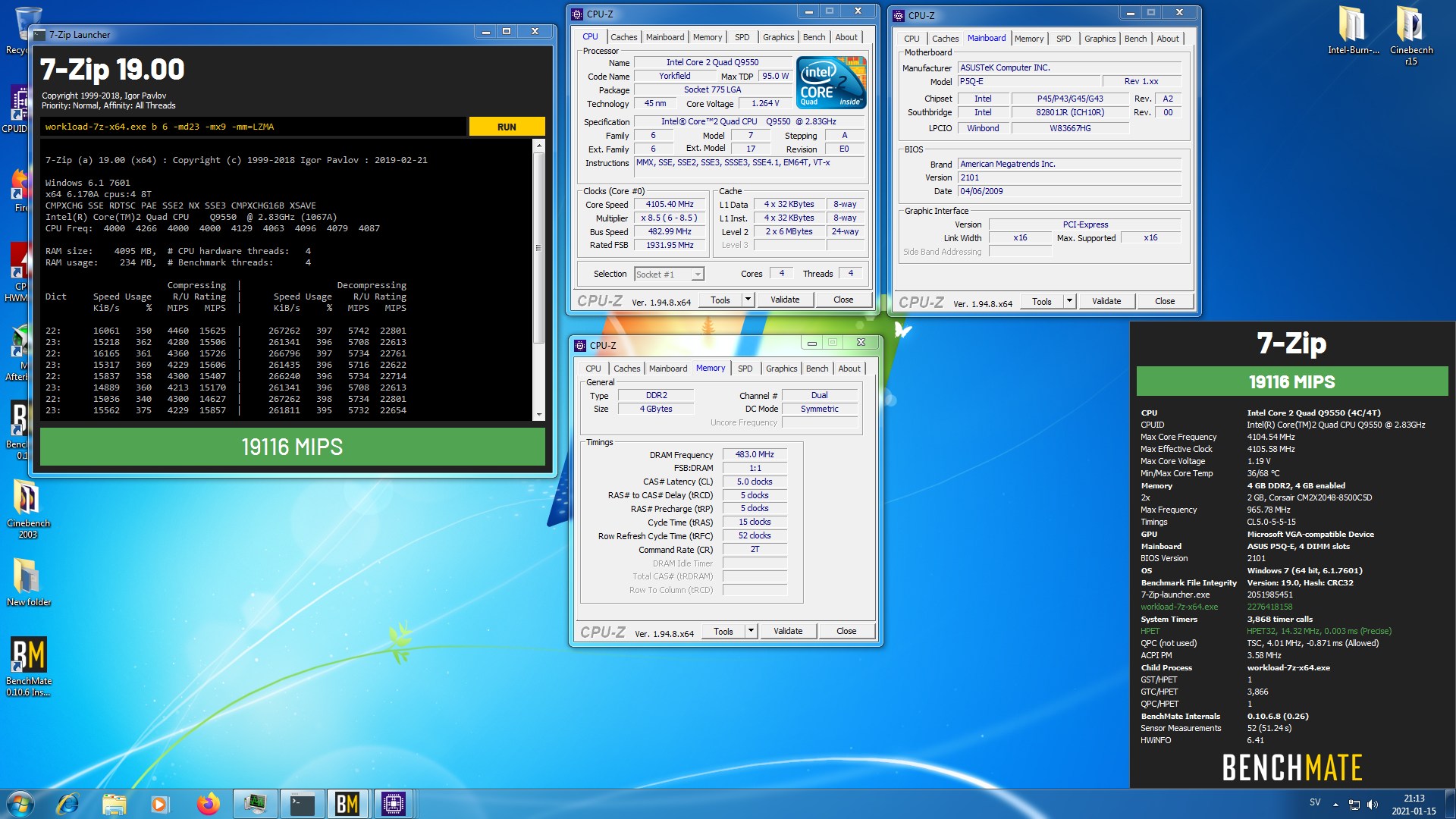Click the Core Speed value 4105.40 MHz
This screenshot has height=819, width=1456.
(x=670, y=205)
